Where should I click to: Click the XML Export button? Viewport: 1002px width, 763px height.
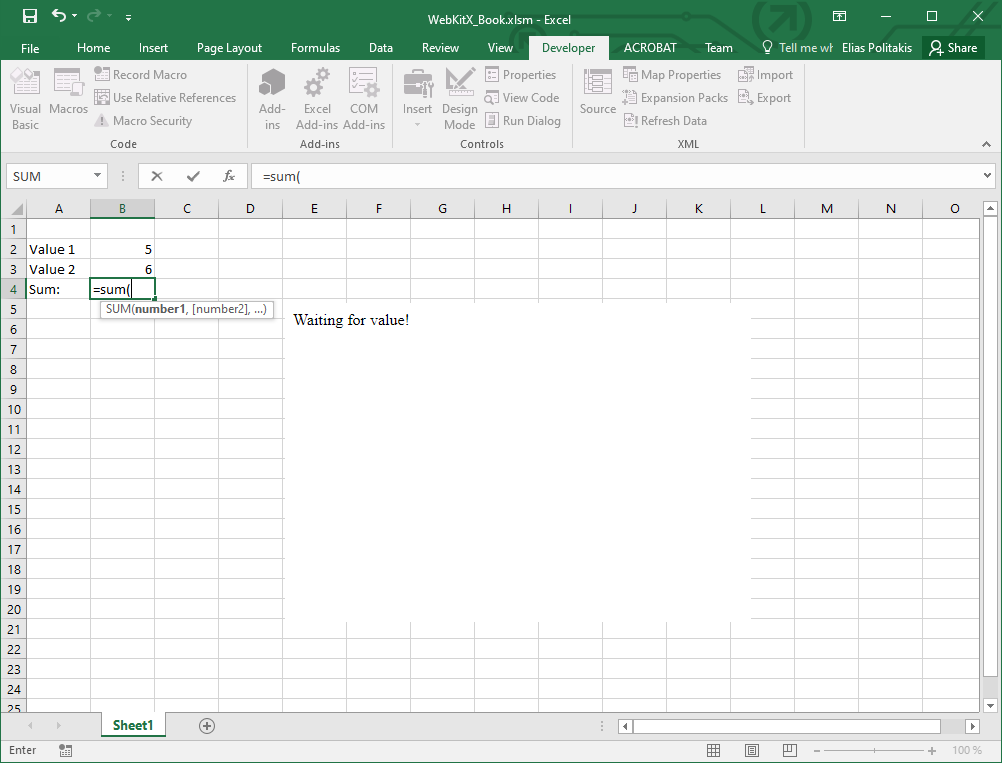764,97
